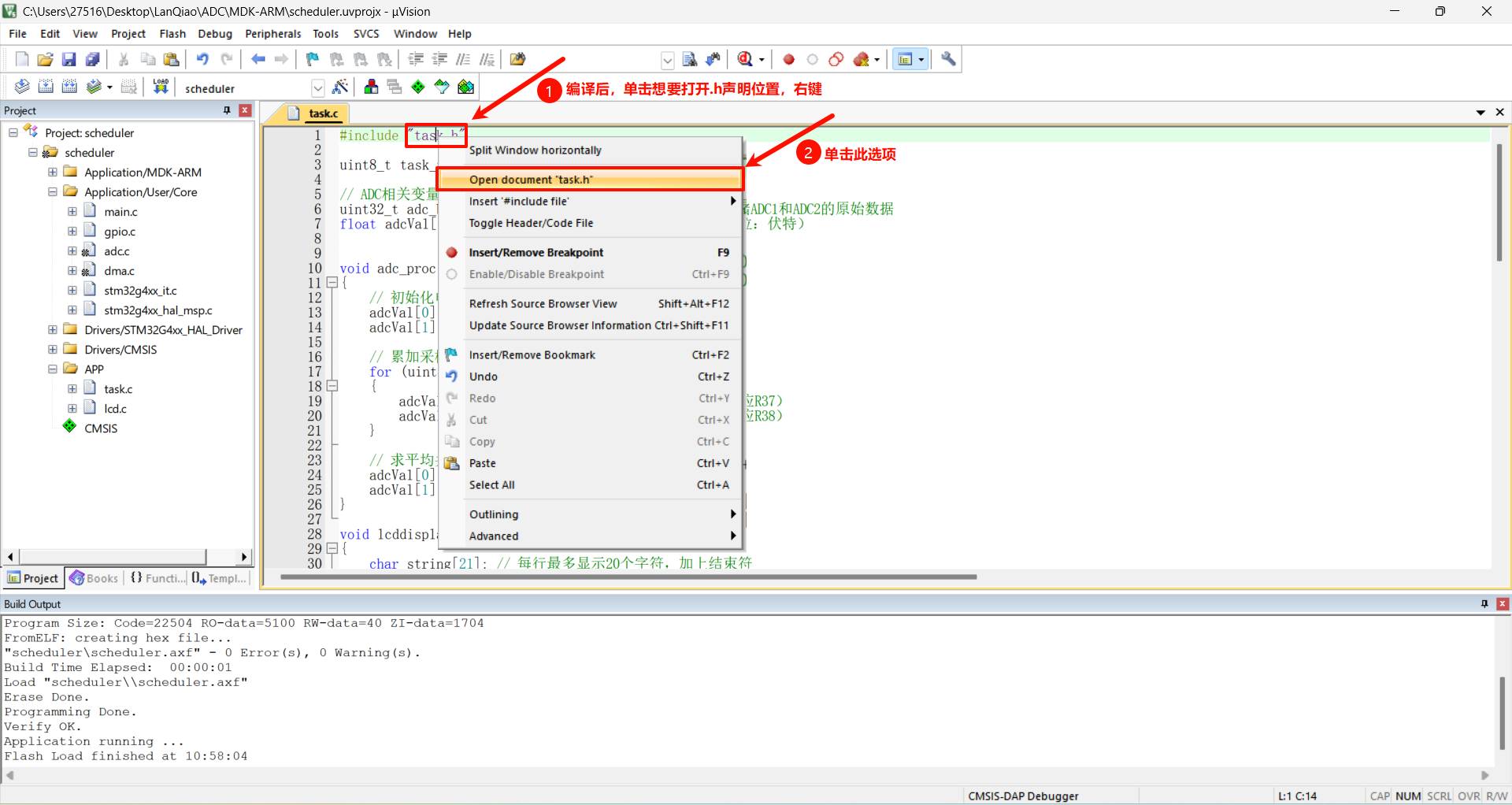
Task: Expand the Drivers/STM32G4xx_HAL_Driver folder
Action: click(53, 329)
